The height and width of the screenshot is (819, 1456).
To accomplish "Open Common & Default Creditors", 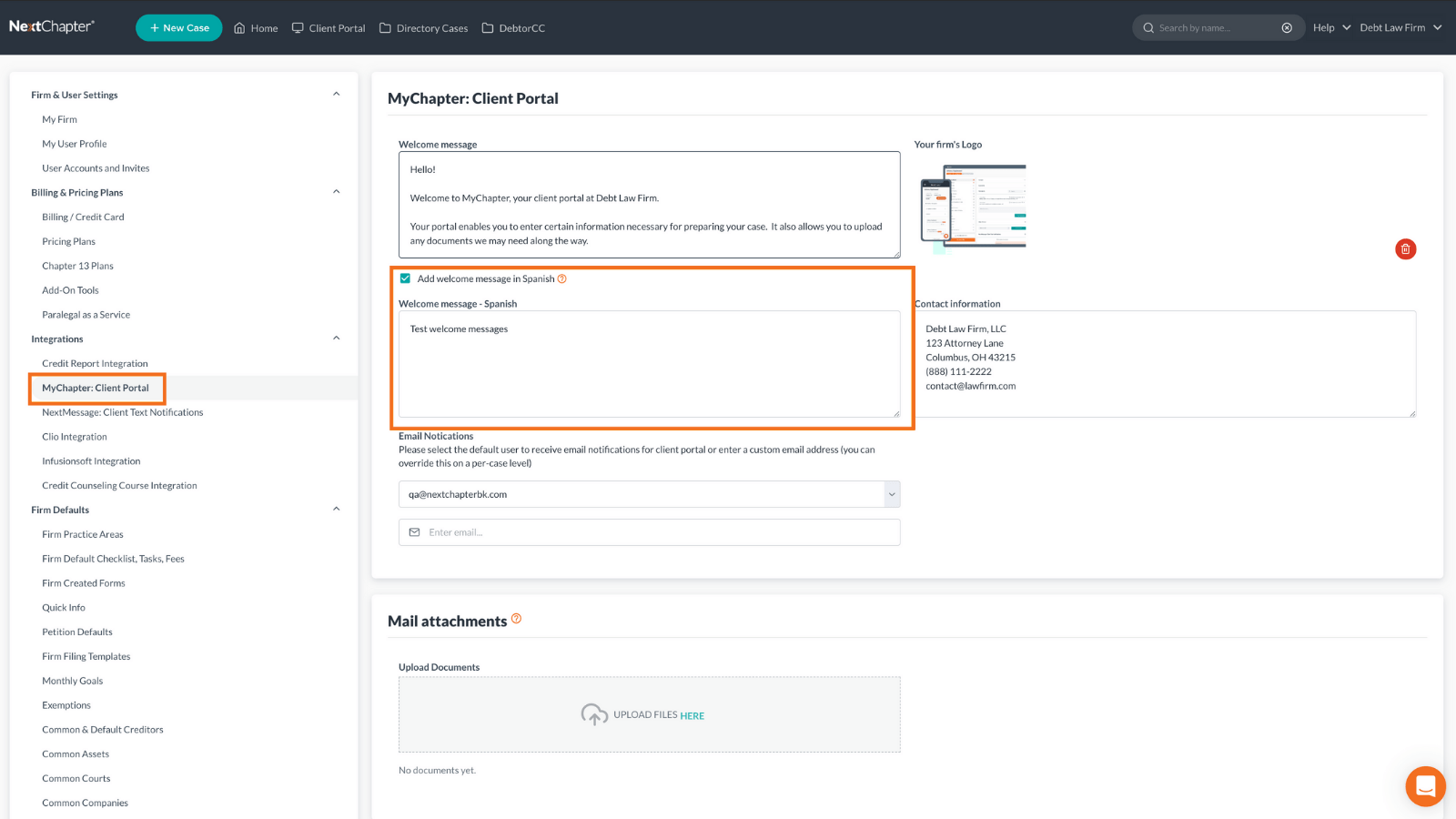I will (x=103, y=730).
